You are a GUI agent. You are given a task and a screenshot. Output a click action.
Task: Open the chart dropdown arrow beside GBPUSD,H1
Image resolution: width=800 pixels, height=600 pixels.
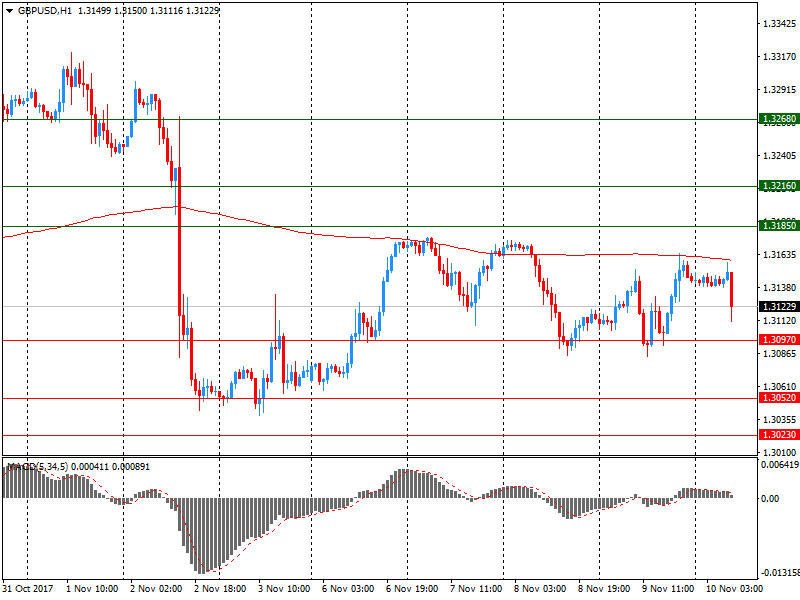click(9, 10)
